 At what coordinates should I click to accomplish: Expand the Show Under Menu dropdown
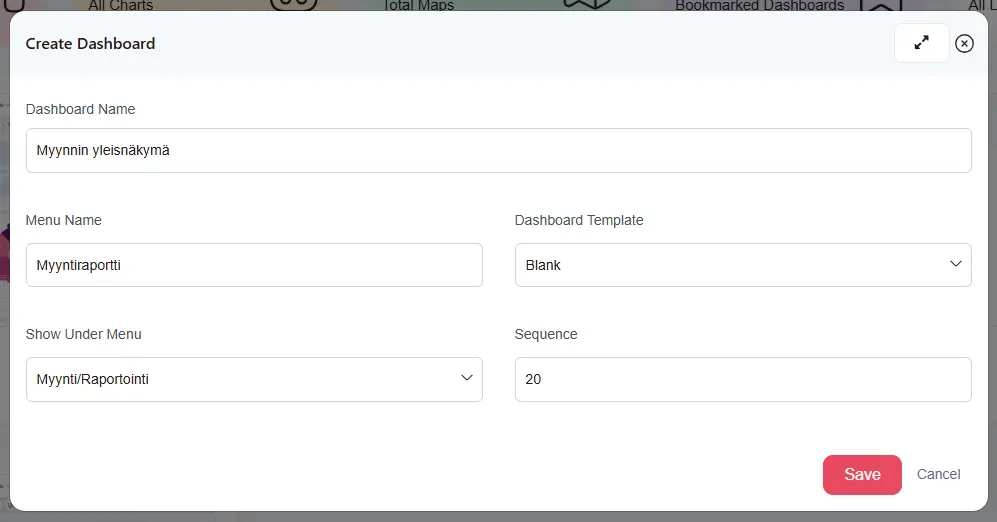[x=254, y=379]
